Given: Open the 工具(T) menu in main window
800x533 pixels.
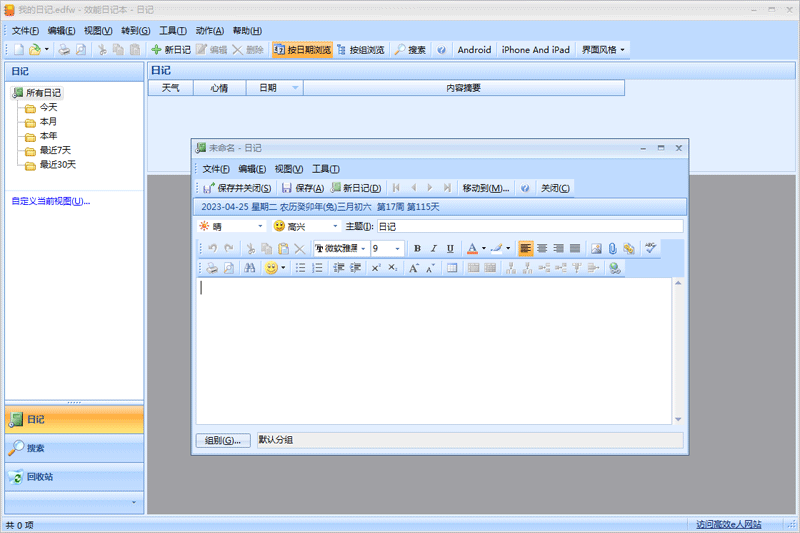Looking at the screenshot, I should tap(173, 31).
